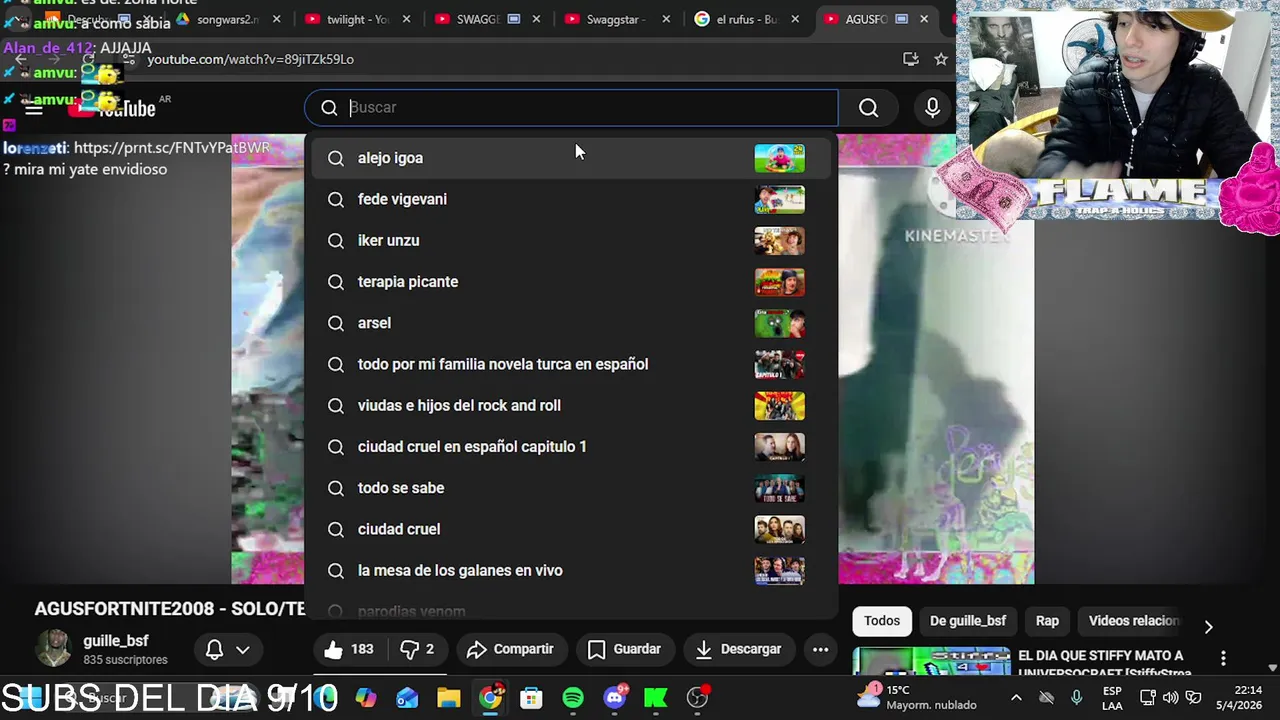The width and height of the screenshot is (1280, 720).
Task: Open File Explorer from the taskbar
Action: pyautogui.click(x=448, y=698)
